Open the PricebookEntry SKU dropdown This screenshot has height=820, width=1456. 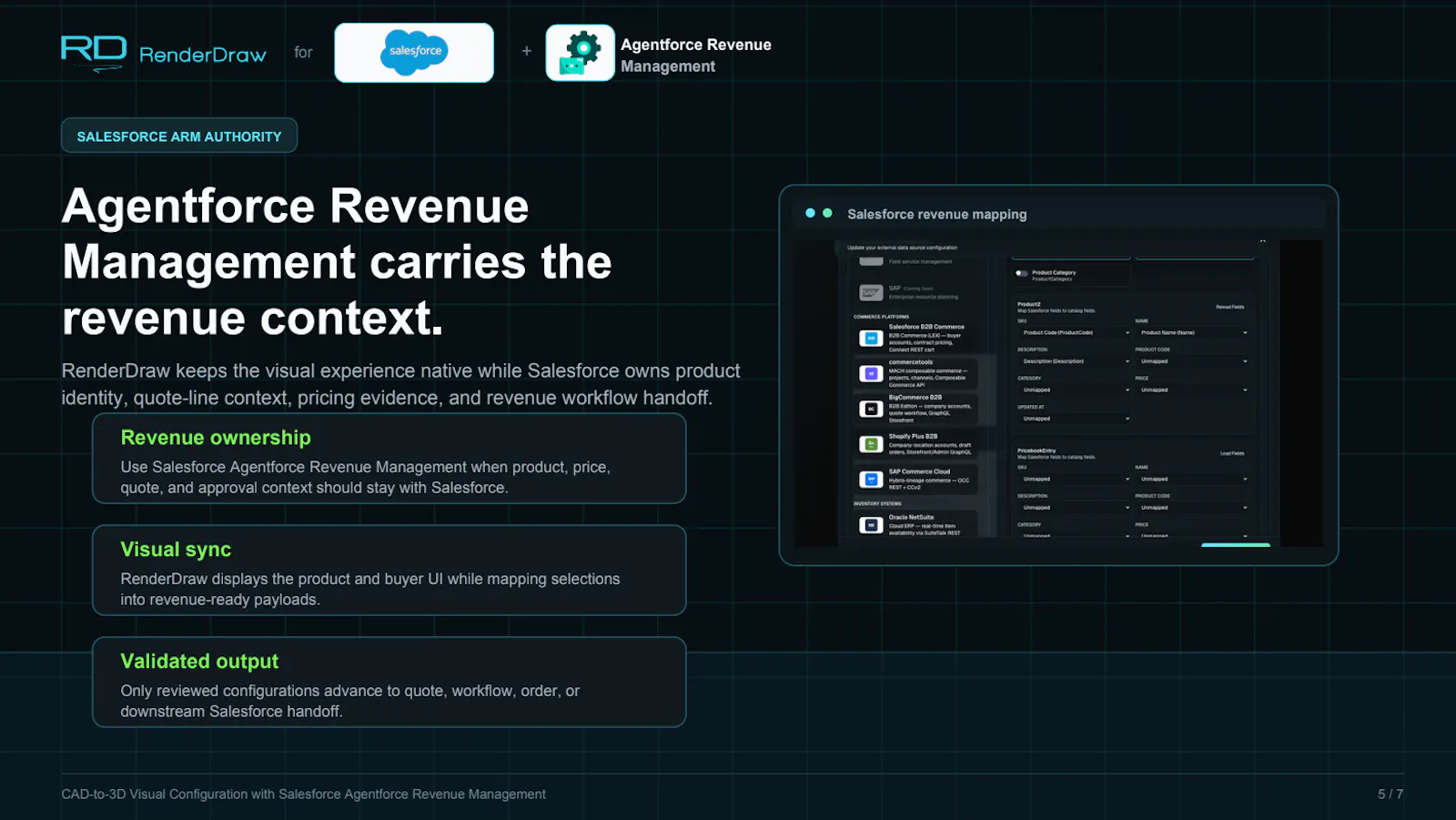[1074, 479]
